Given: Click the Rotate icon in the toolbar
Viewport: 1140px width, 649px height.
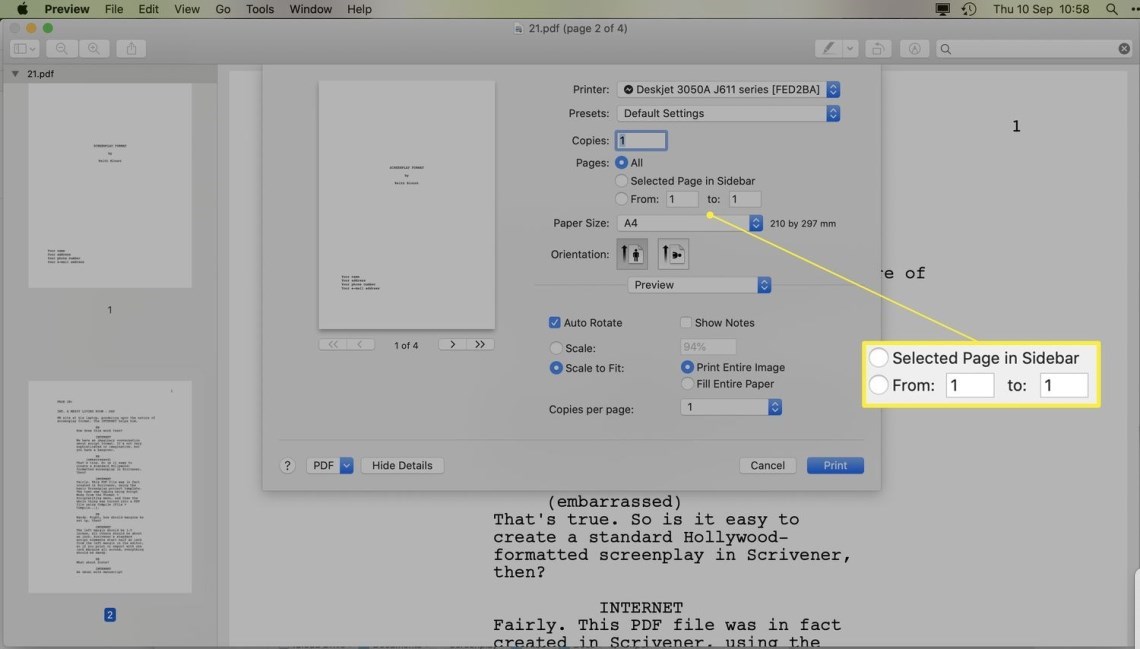Looking at the screenshot, I should coord(878,48).
